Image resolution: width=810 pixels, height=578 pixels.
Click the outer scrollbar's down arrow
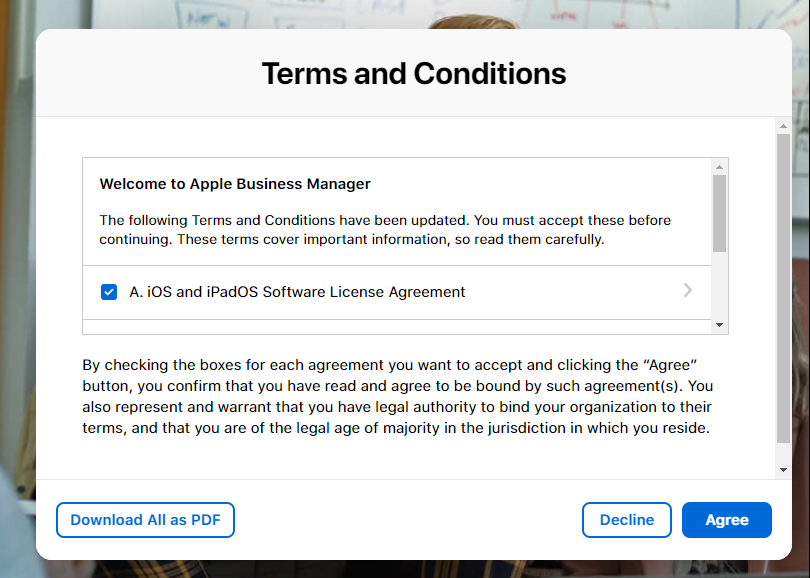click(x=781, y=467)
